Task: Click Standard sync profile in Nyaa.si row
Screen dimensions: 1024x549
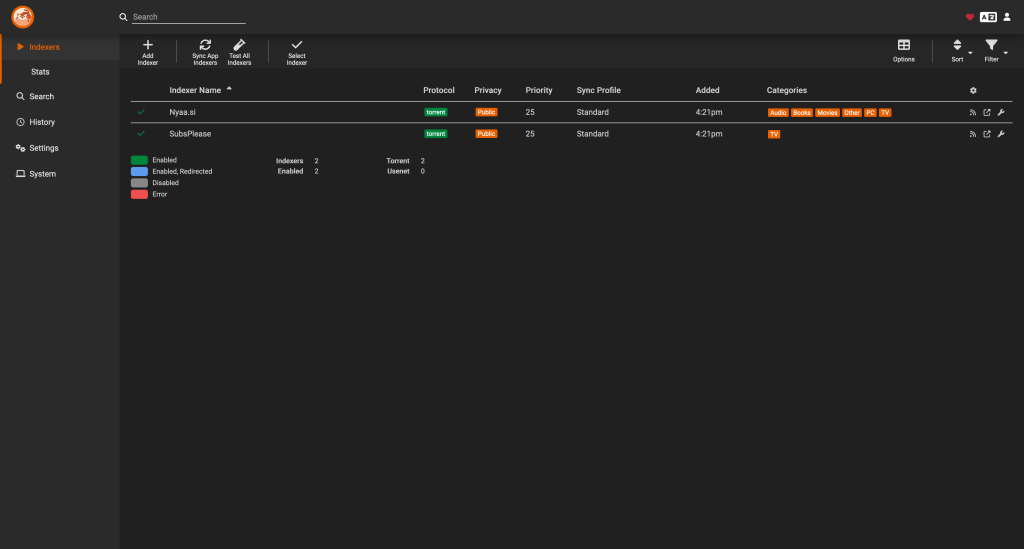Action: tap(592, 112)
